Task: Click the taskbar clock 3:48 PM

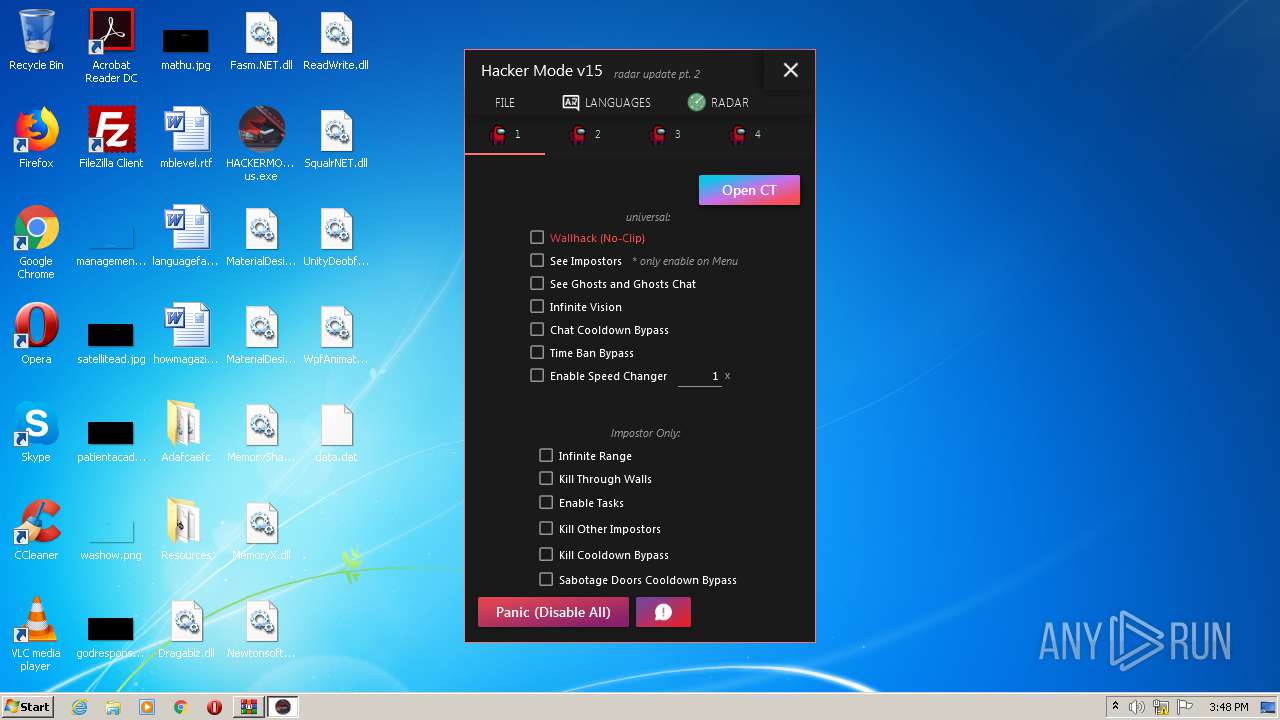Action: coord(1228,707)
